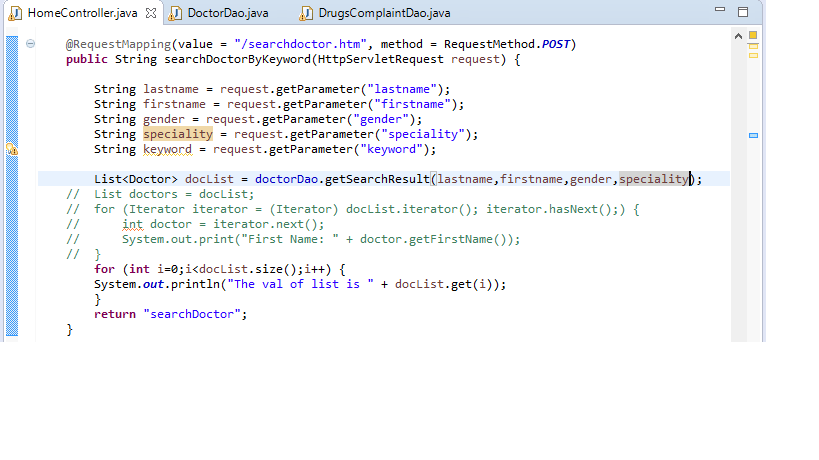Minimize the editor area

tap(720, 9)
